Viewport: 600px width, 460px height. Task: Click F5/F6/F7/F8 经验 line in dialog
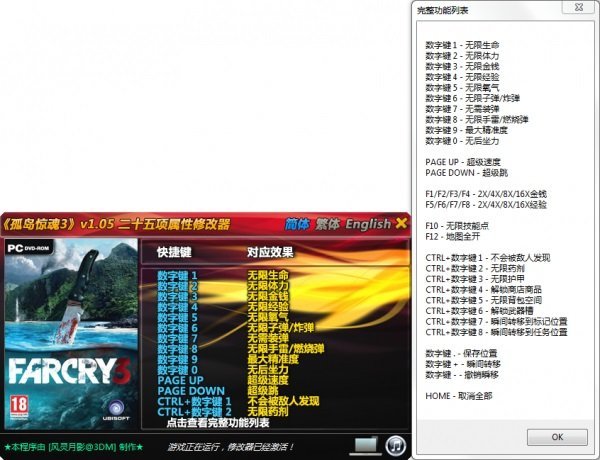(x=486, y=205)
